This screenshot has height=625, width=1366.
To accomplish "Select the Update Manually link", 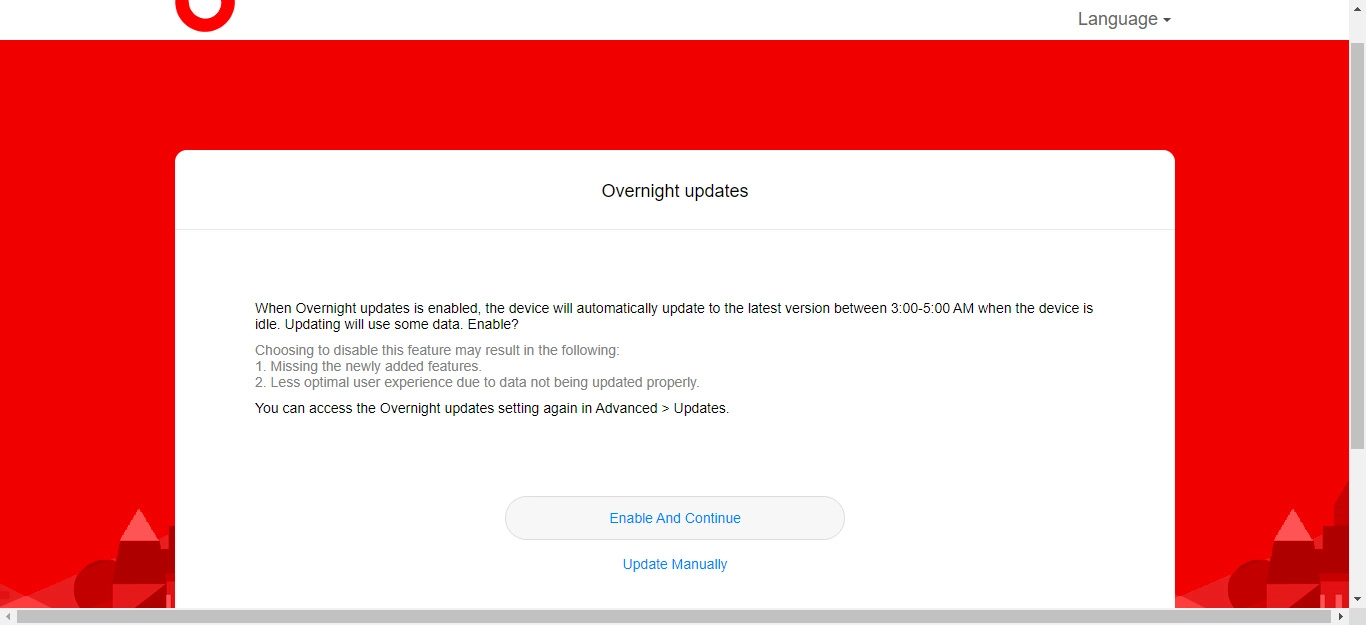I will point(675,563).
